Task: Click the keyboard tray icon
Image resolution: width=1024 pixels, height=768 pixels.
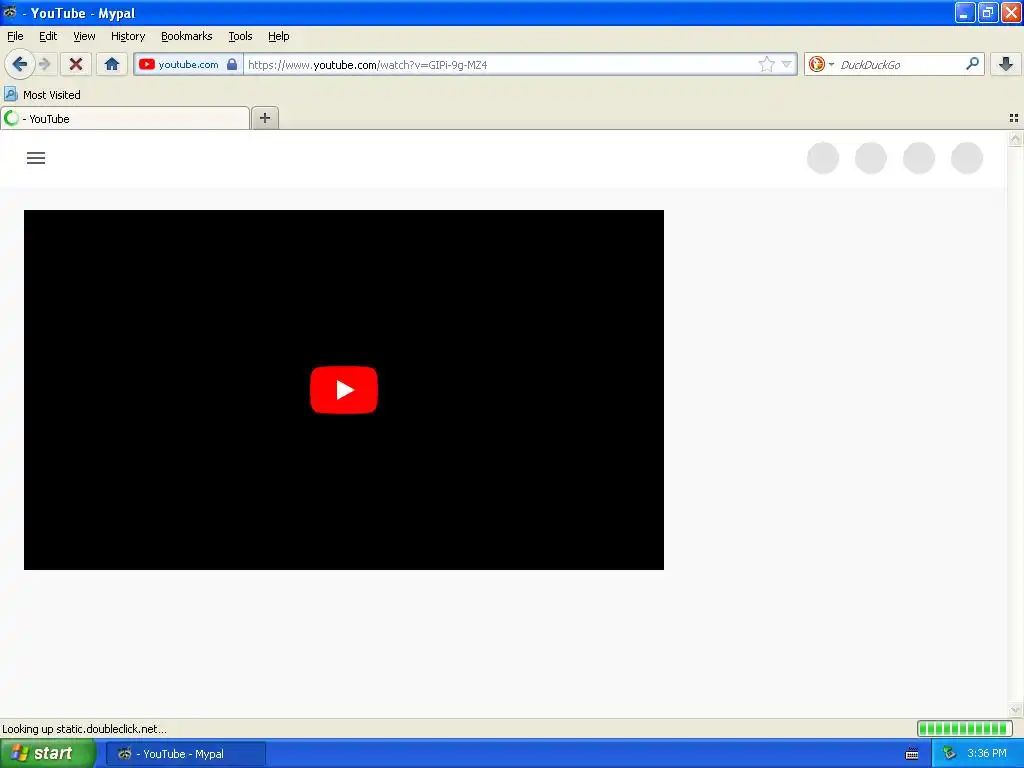Action: click(x=912, y=754)
